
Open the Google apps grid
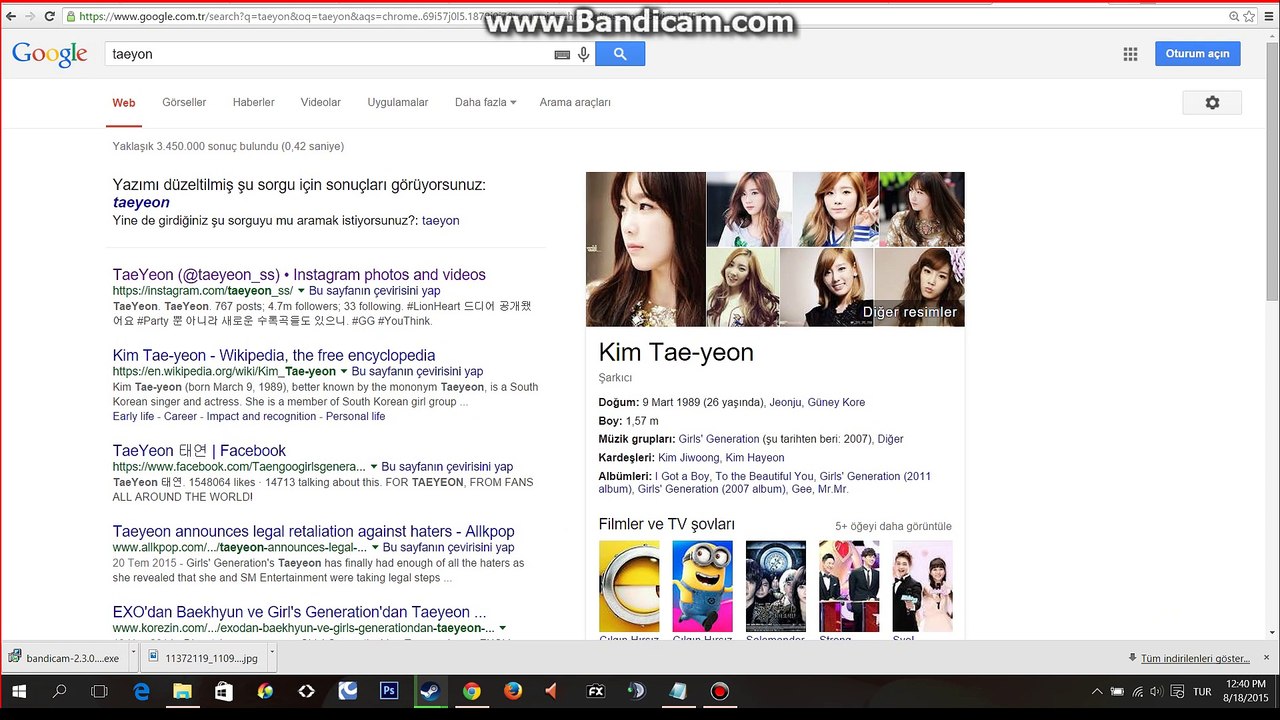click(x=1131, y=54)
